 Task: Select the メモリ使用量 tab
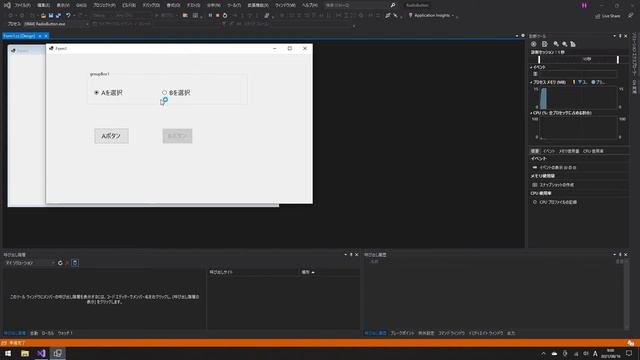coord(569,151)
